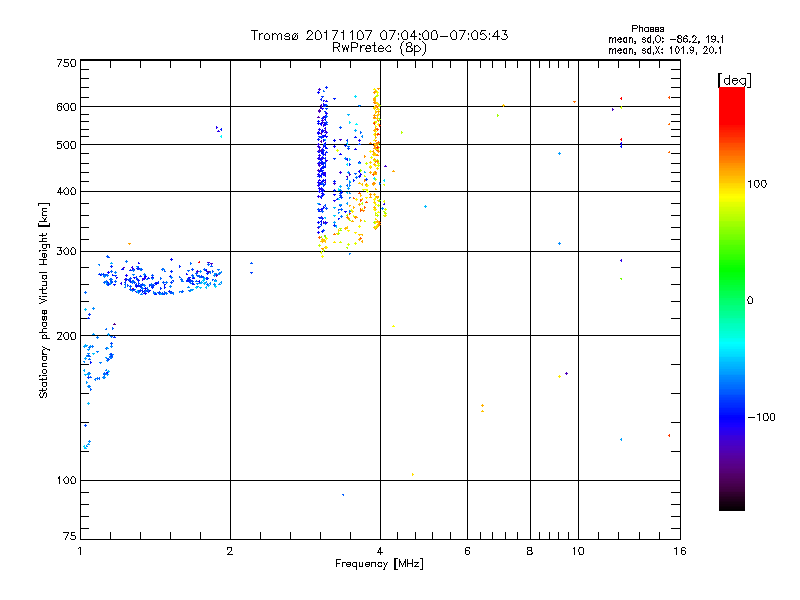800x600 pixels.
Task: Click the x-axis tick '10'
Action: coord(578,551)
